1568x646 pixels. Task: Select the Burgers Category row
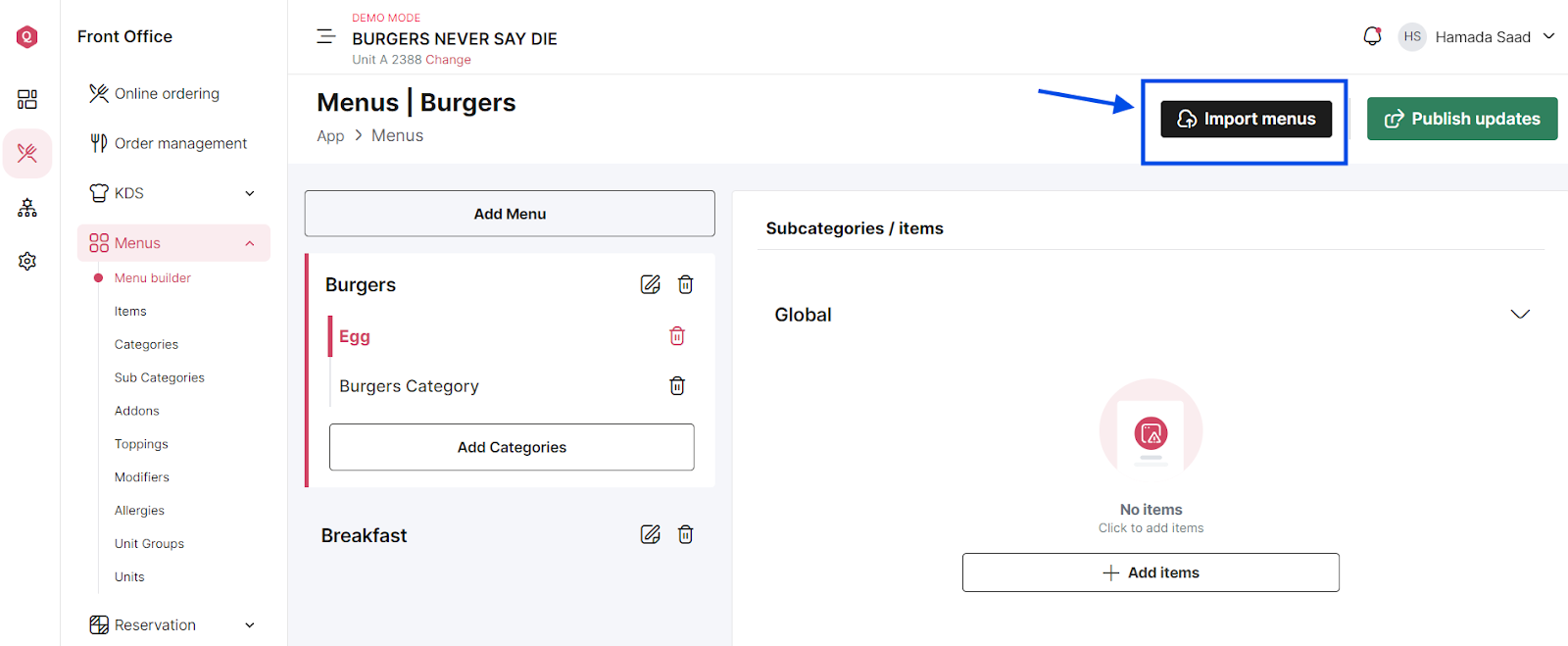pyautogui.click(x=512, y=386)
